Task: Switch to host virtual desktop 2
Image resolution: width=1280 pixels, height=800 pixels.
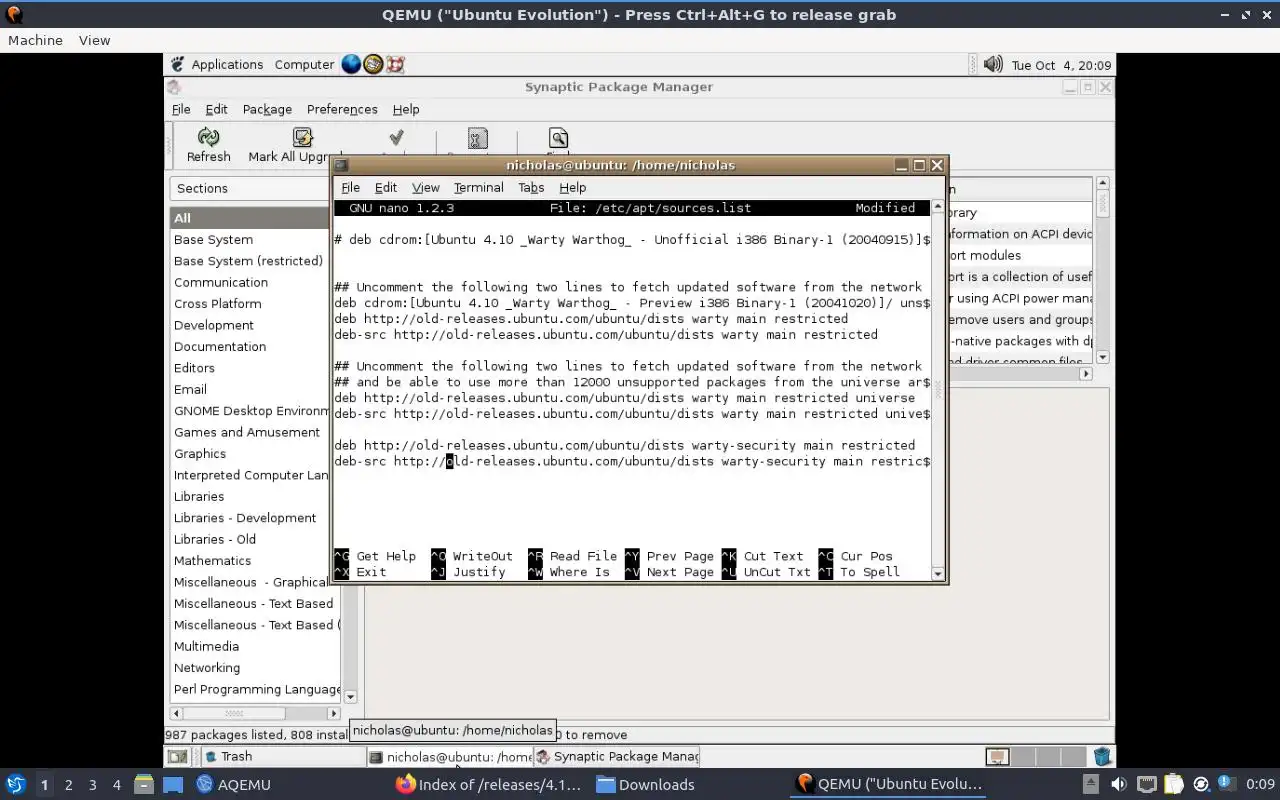Action: (68, 784)
